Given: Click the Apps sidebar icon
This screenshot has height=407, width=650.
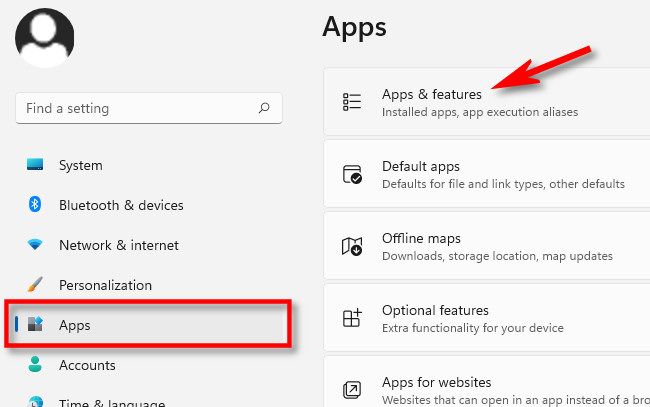Looking at the screenshot, I should [35, 324].
